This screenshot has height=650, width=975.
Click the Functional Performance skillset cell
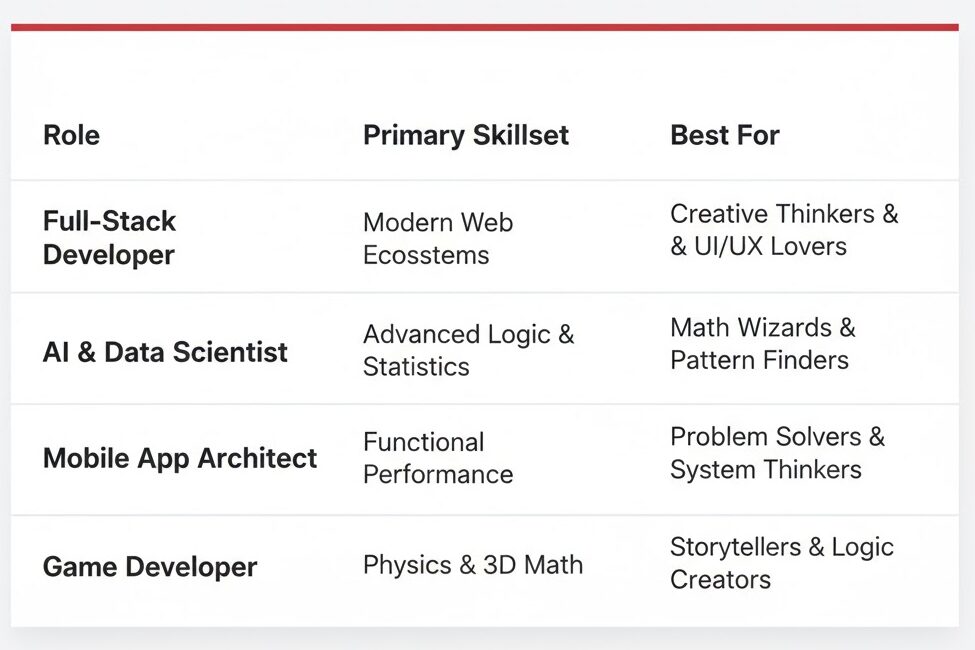[x=437, y=458]
